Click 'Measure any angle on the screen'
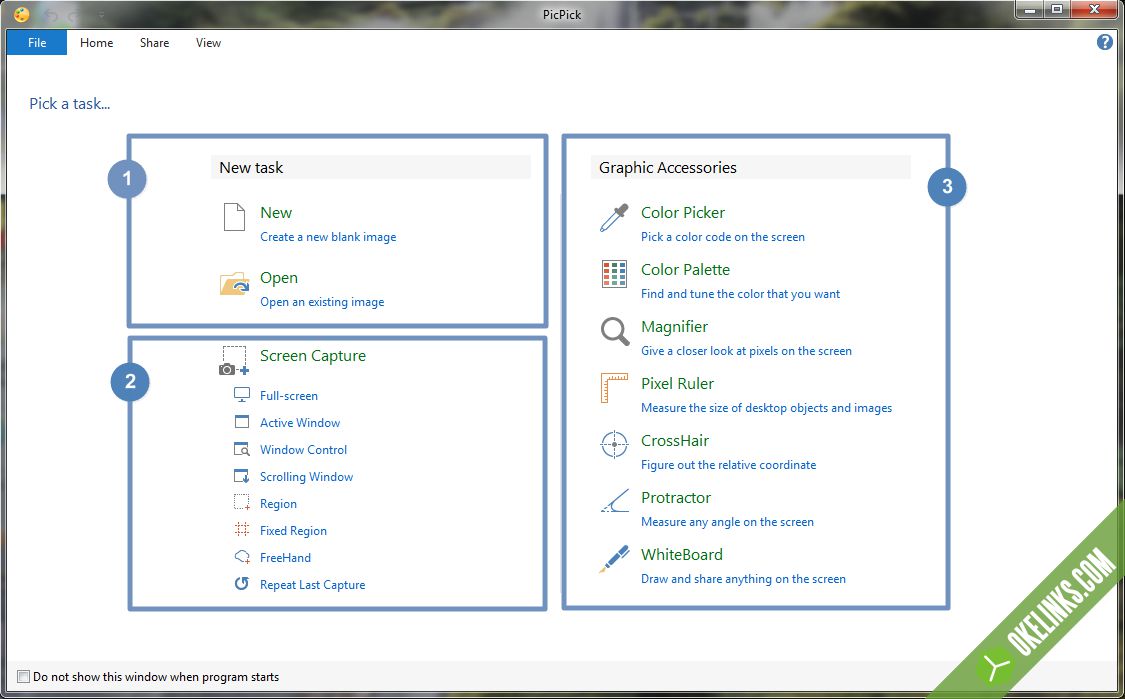The image size is (1125, 699). pos(728,522)
